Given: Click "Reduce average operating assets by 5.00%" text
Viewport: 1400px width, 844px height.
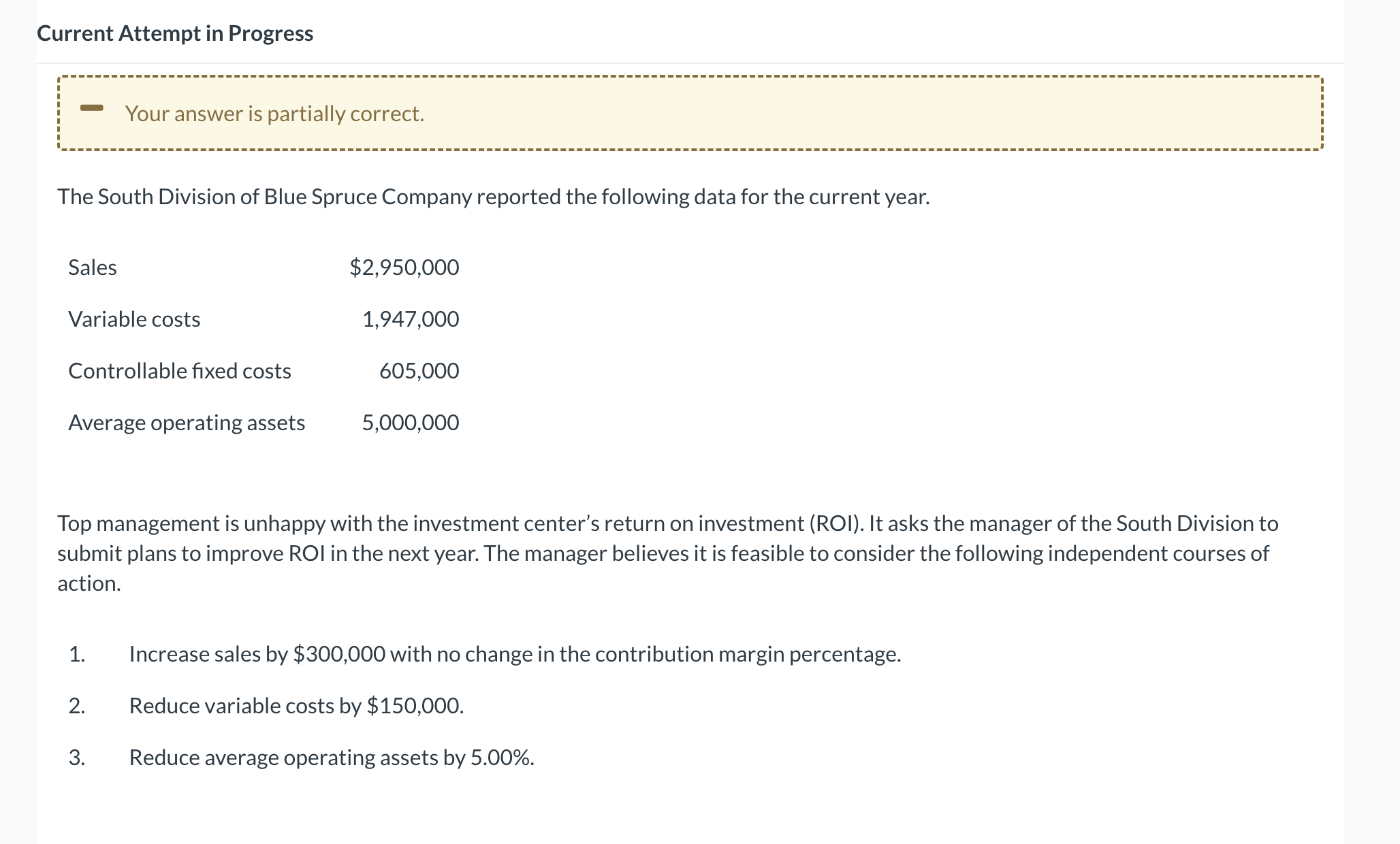Looking at the screenshot, I should pos(332,758).
